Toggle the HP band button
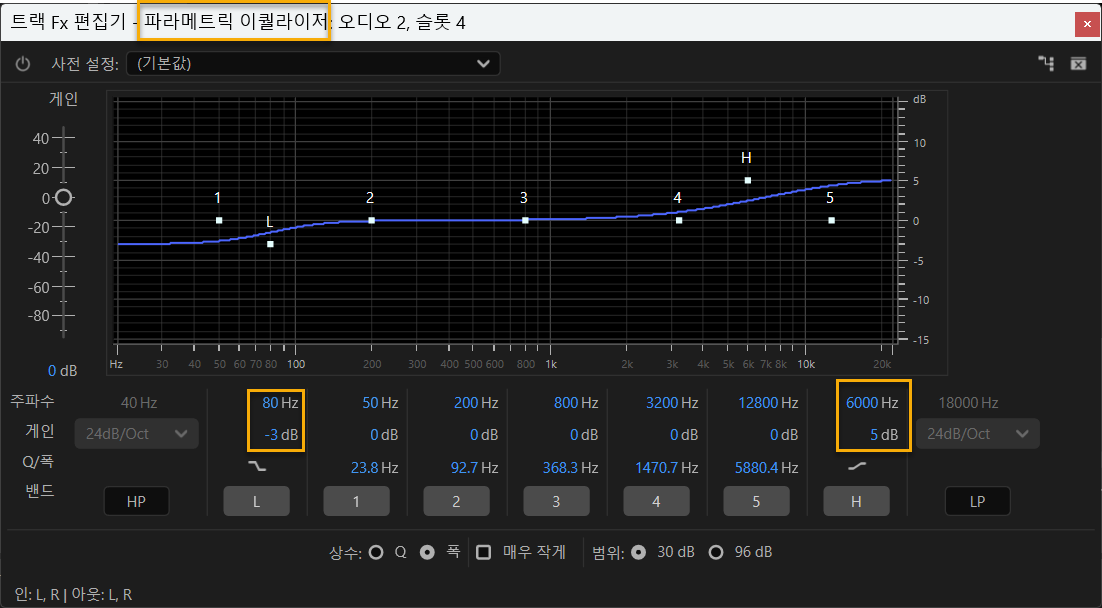1102x608 pixels. pyautogui.click(x=136, y=501)
